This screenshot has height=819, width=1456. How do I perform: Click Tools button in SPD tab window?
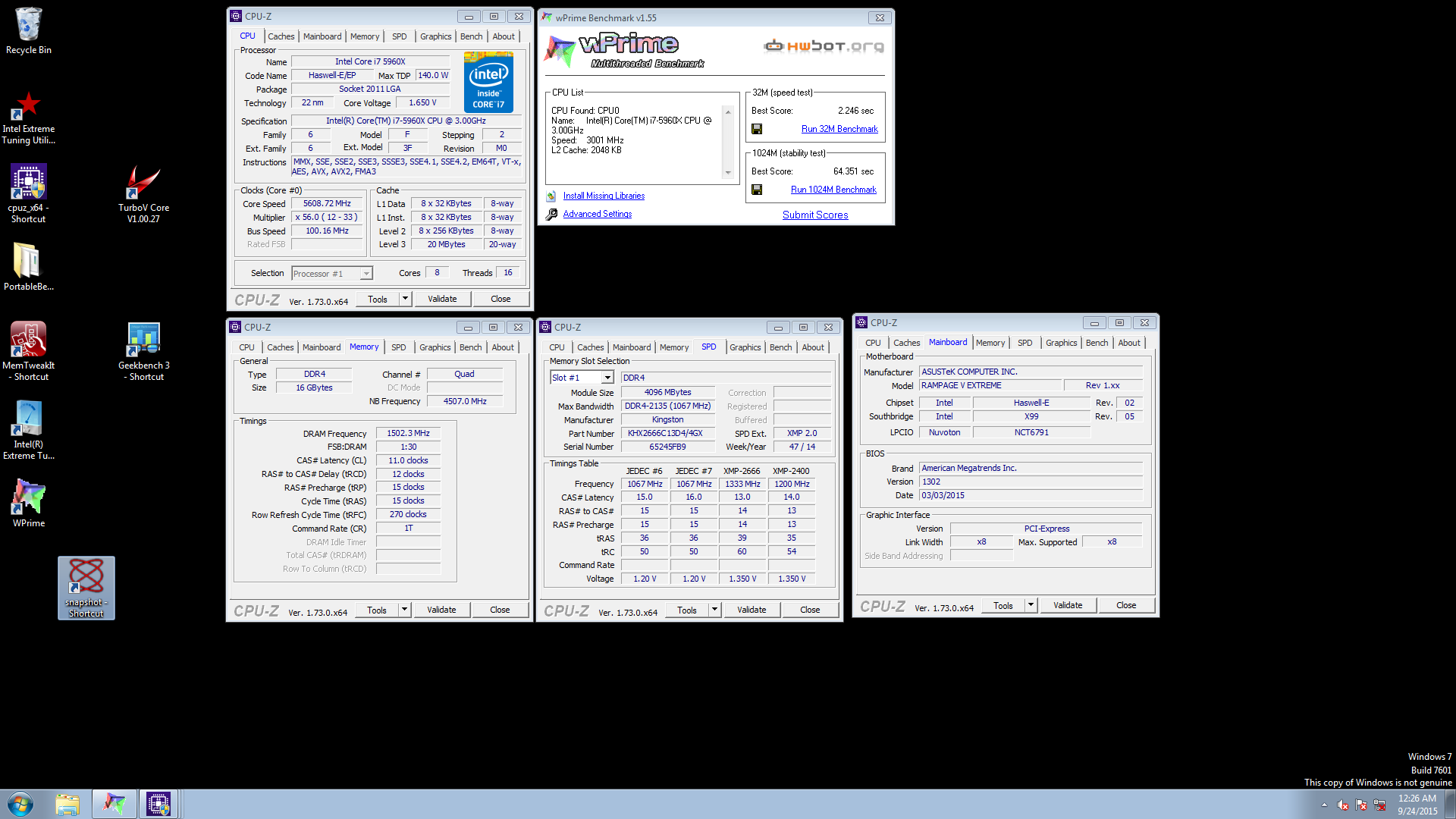687,610
